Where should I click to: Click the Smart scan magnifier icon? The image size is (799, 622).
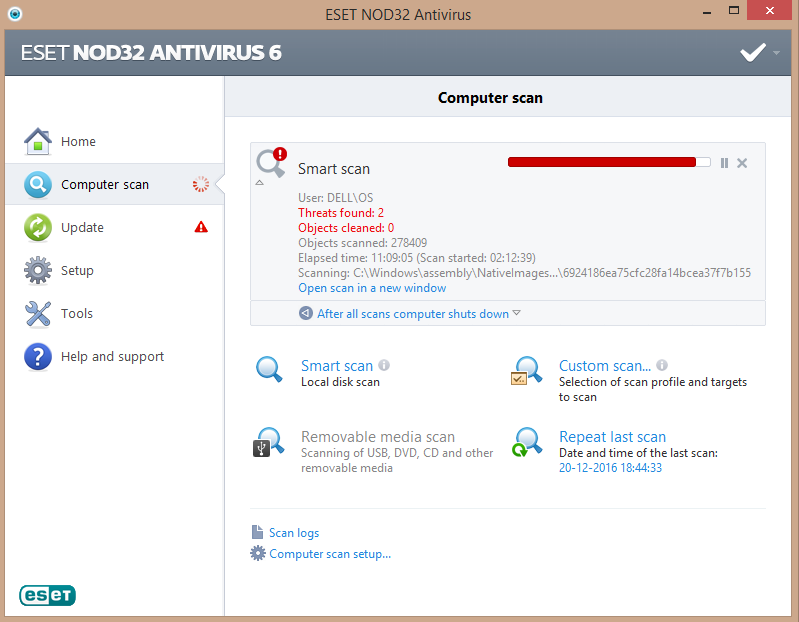(x=269, y=369)
